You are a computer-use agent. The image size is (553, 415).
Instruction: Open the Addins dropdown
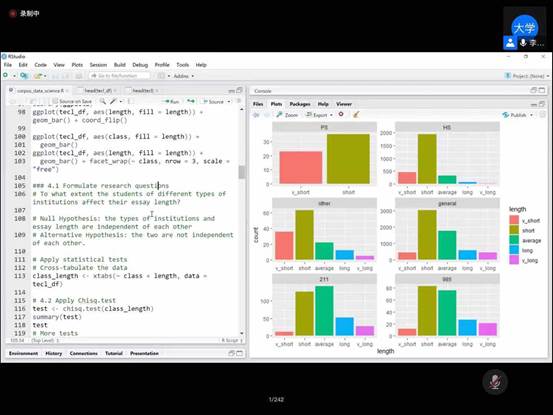click(184, 76)
